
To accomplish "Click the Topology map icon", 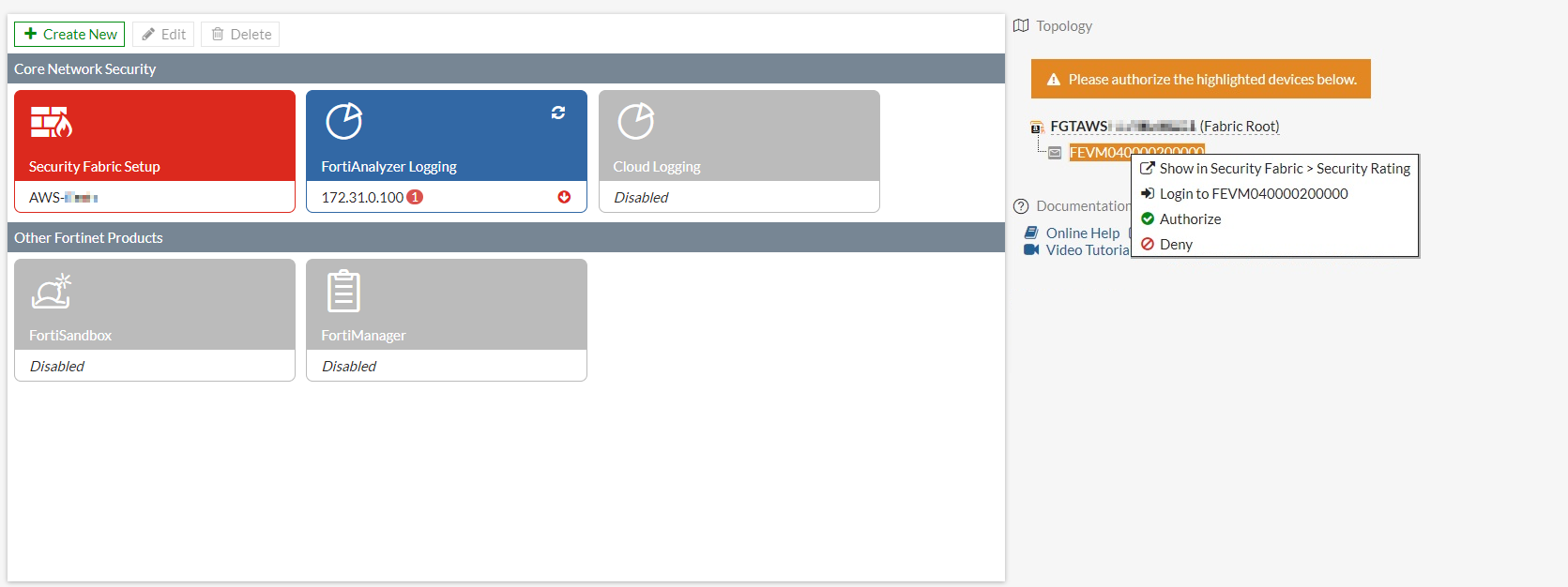I will coord(1021,25).
